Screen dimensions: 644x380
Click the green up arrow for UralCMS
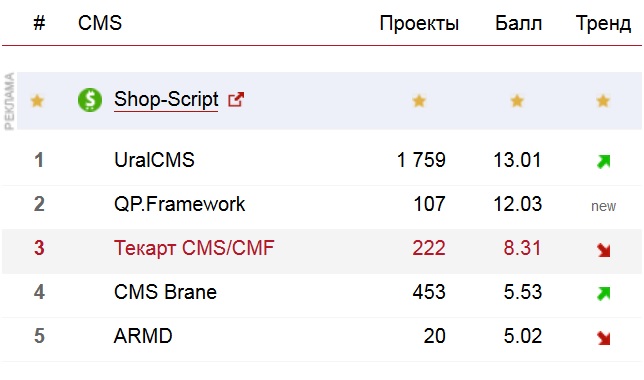[603, 161]
